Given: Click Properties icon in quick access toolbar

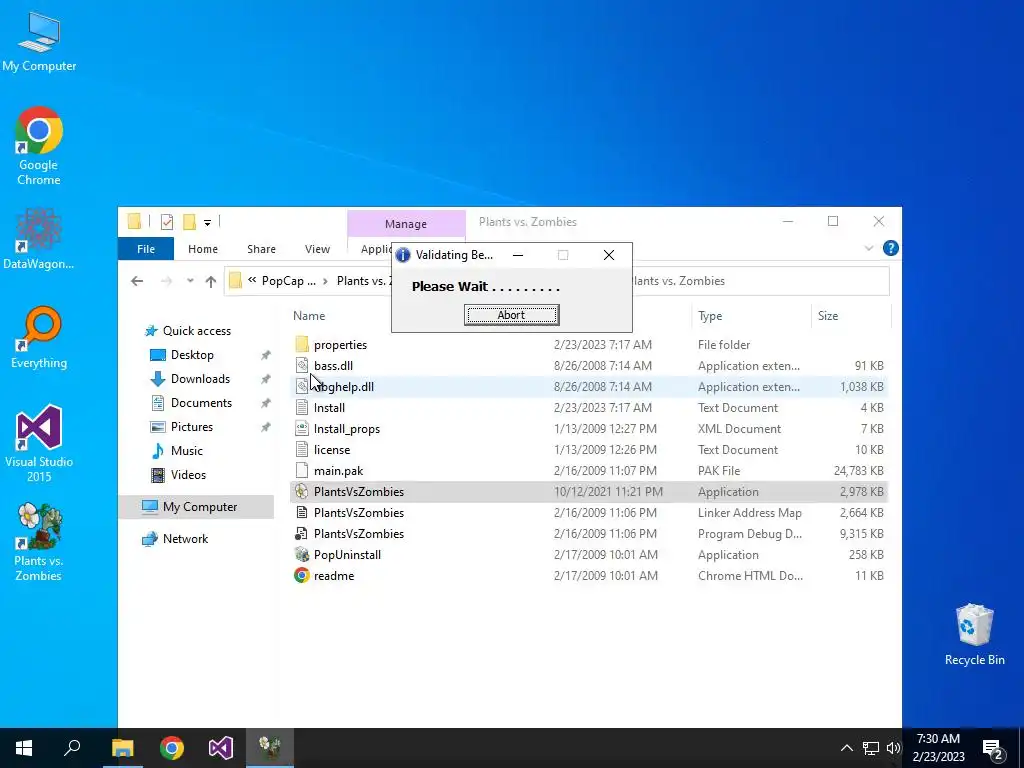Looking at the screenshot, I should click(167, 222).
